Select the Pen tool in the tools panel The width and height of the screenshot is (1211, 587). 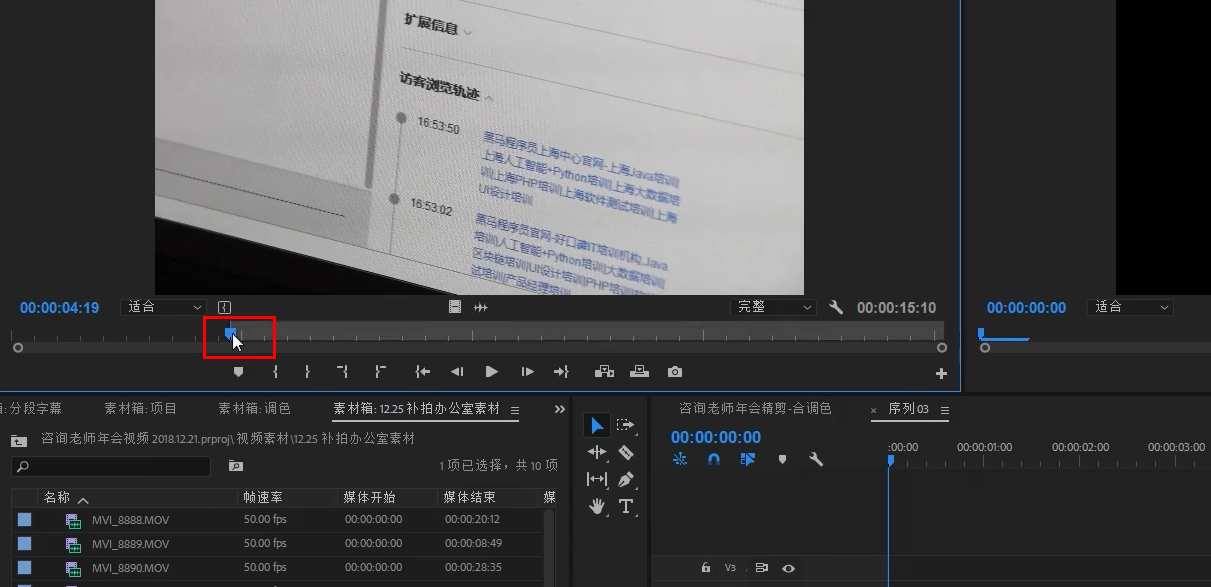tap(627, 479)
